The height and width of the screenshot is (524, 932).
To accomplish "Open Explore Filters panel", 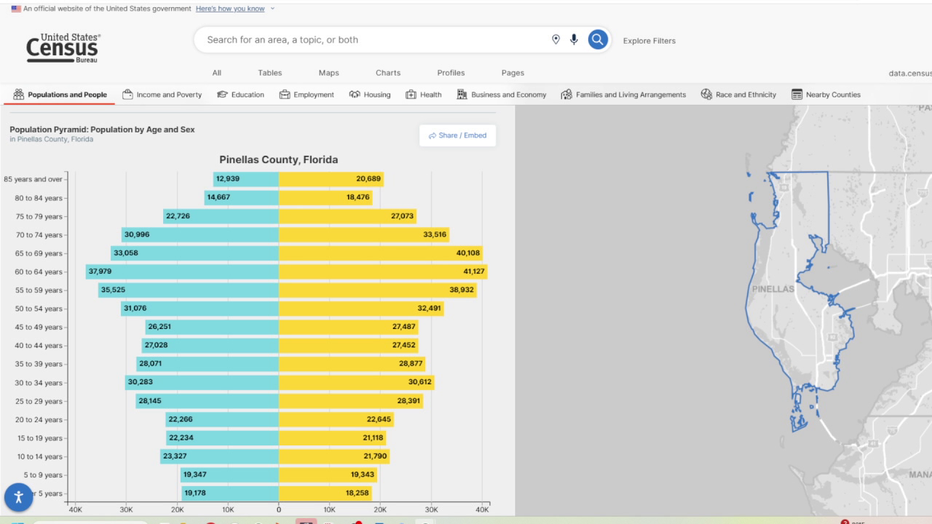I will click(x=649, y=41).
